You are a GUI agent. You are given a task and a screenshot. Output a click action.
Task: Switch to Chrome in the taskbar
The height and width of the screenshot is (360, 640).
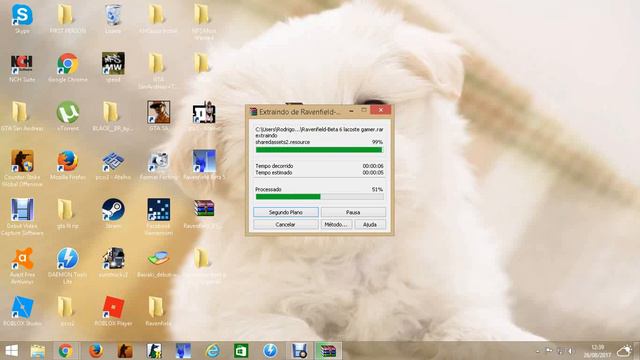coord(65,351)
